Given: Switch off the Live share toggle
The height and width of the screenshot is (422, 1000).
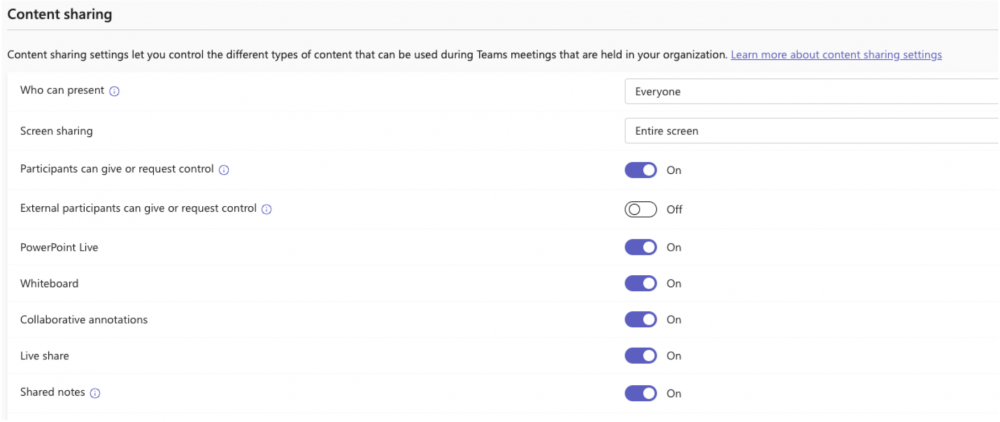Looking at the screenshot, I should pyautogui.click(x=640, y=356).
